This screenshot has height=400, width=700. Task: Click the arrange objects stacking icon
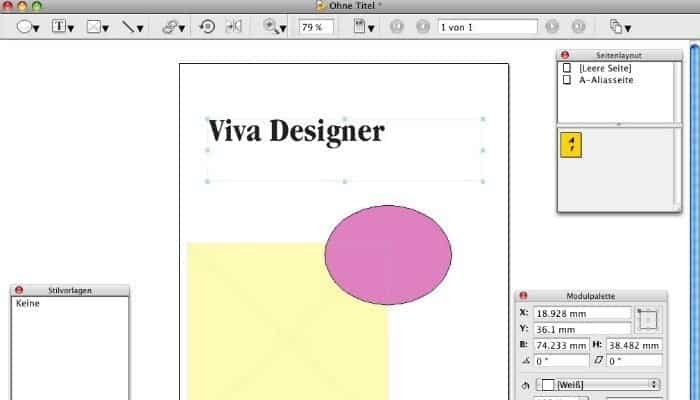(616, 27)
